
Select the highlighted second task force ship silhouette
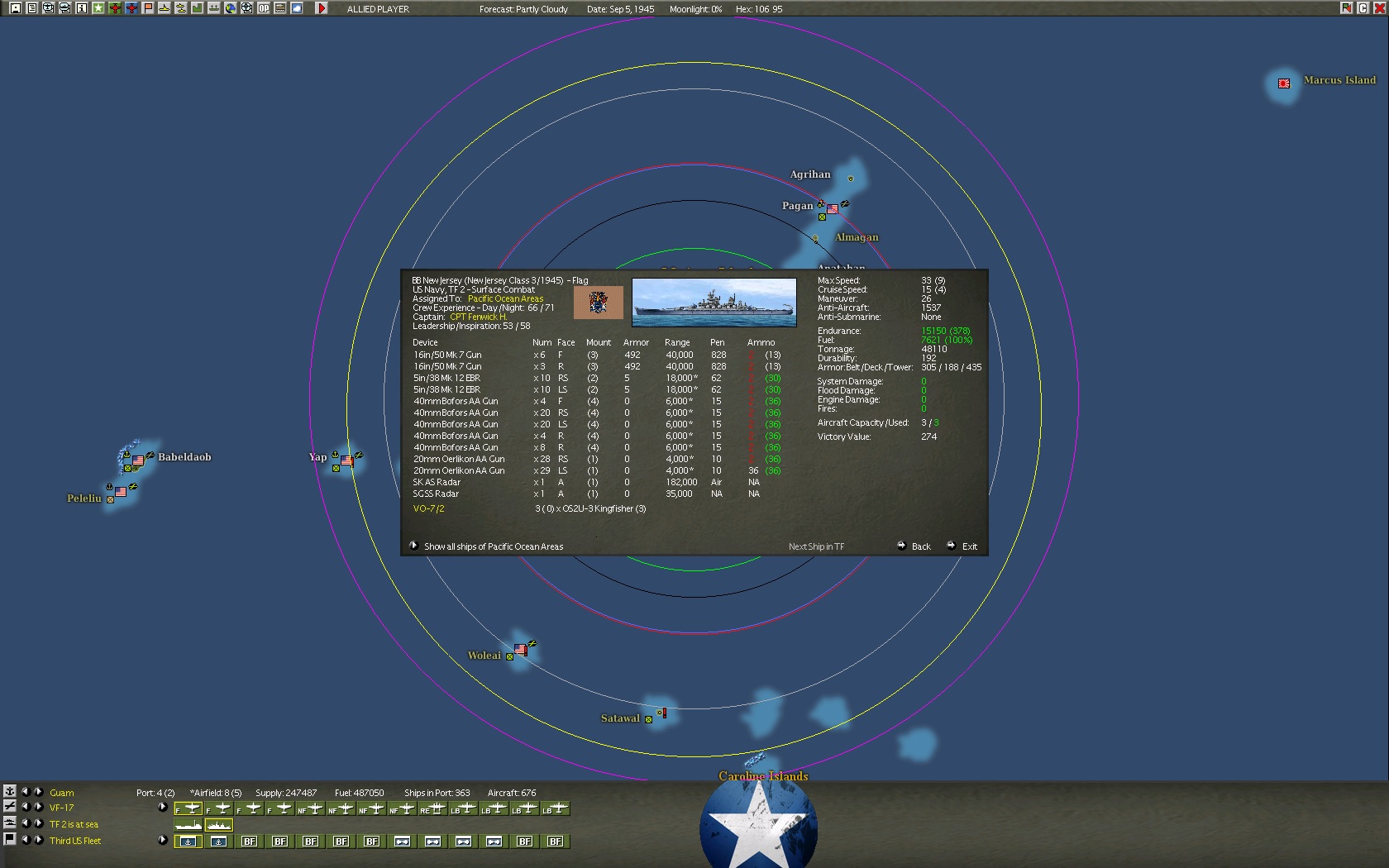[219, 825]
